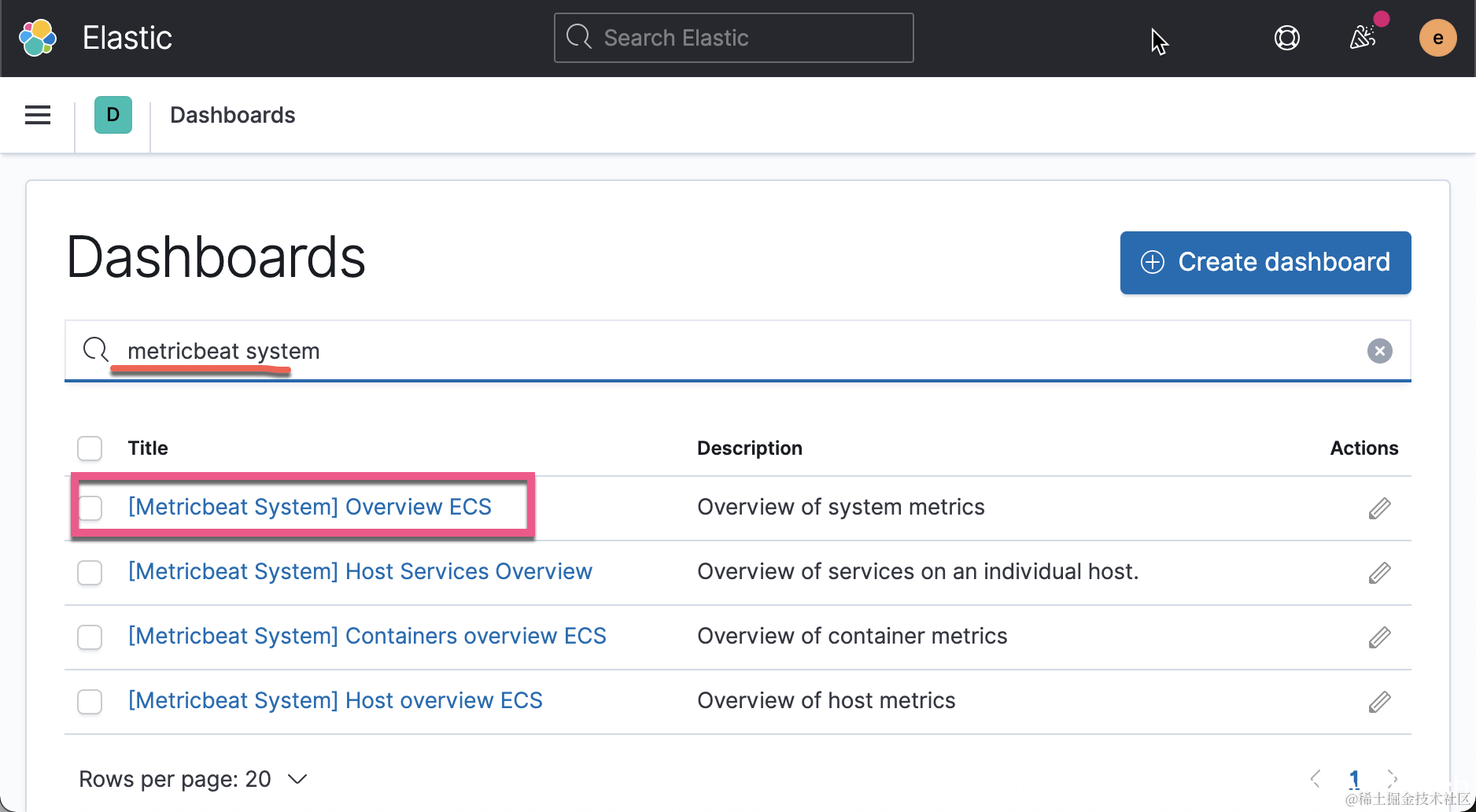Screen dimensions: 1476x812
Task: Open the hamburger navigation menu
Action: pyautogui.click(x=38, y=115)
